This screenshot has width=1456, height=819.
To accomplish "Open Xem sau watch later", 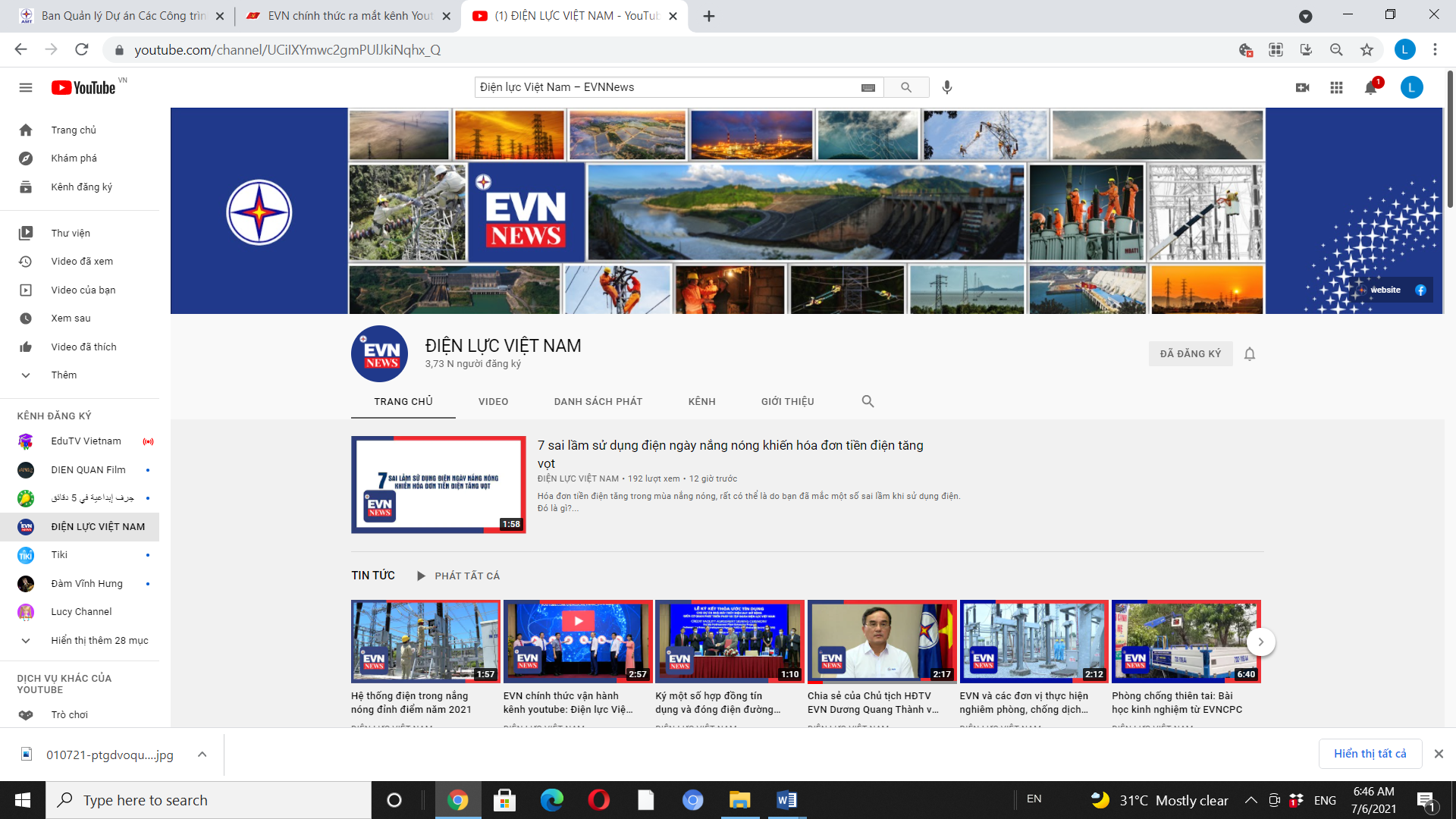I will (80, 318).
